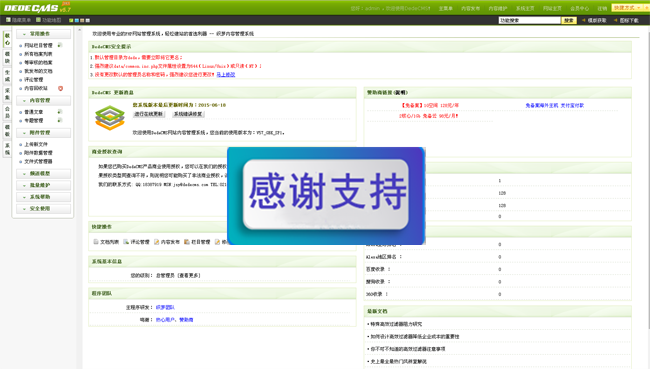
Task: Click the 马上修改 blue link
Action: 226,75
